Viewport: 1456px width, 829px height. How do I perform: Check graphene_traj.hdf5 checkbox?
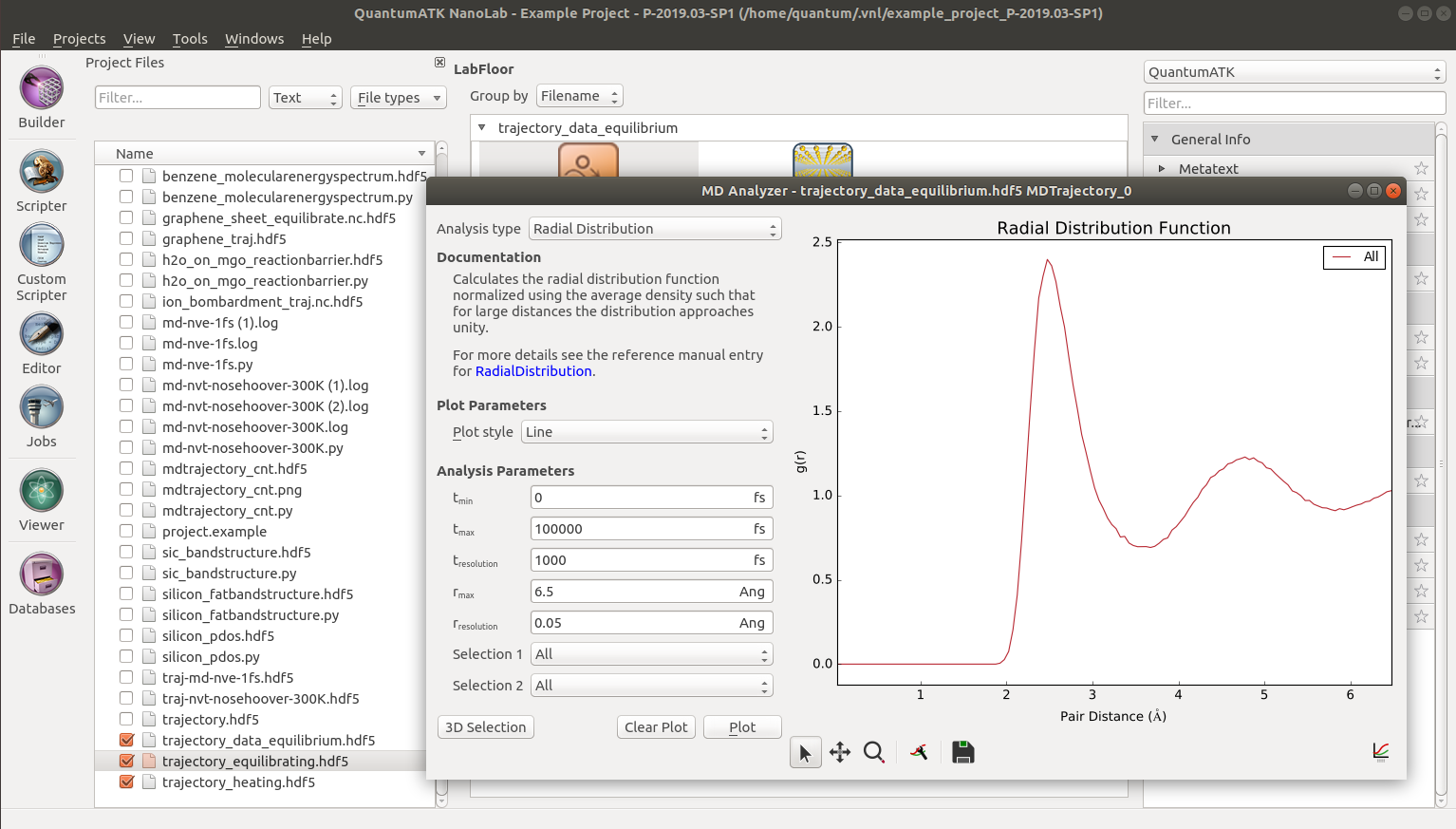[x=126, y=238]
